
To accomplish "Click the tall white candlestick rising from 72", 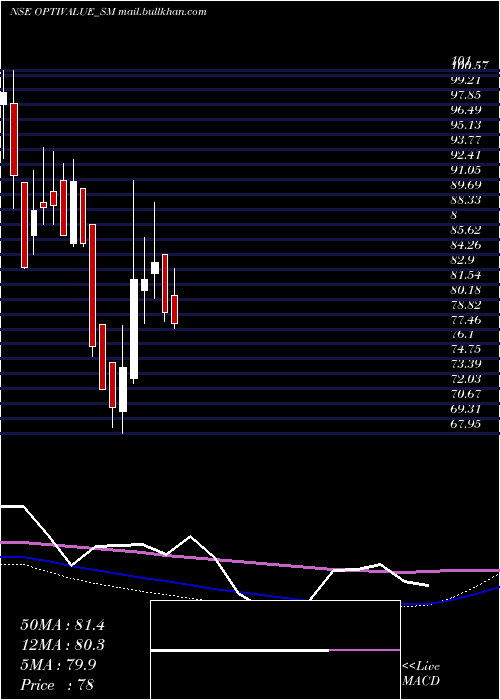I will click(x=133, y=329).
